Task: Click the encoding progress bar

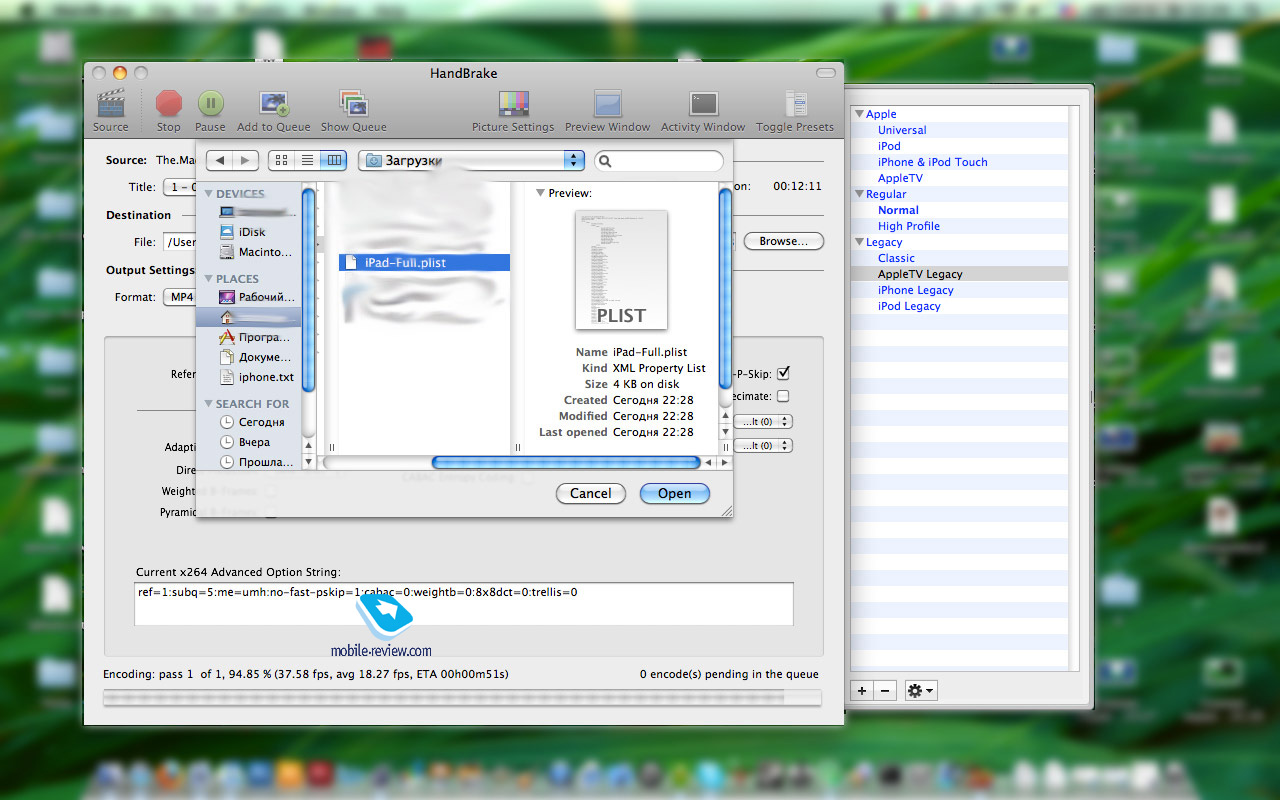Action: click(462, 697)
